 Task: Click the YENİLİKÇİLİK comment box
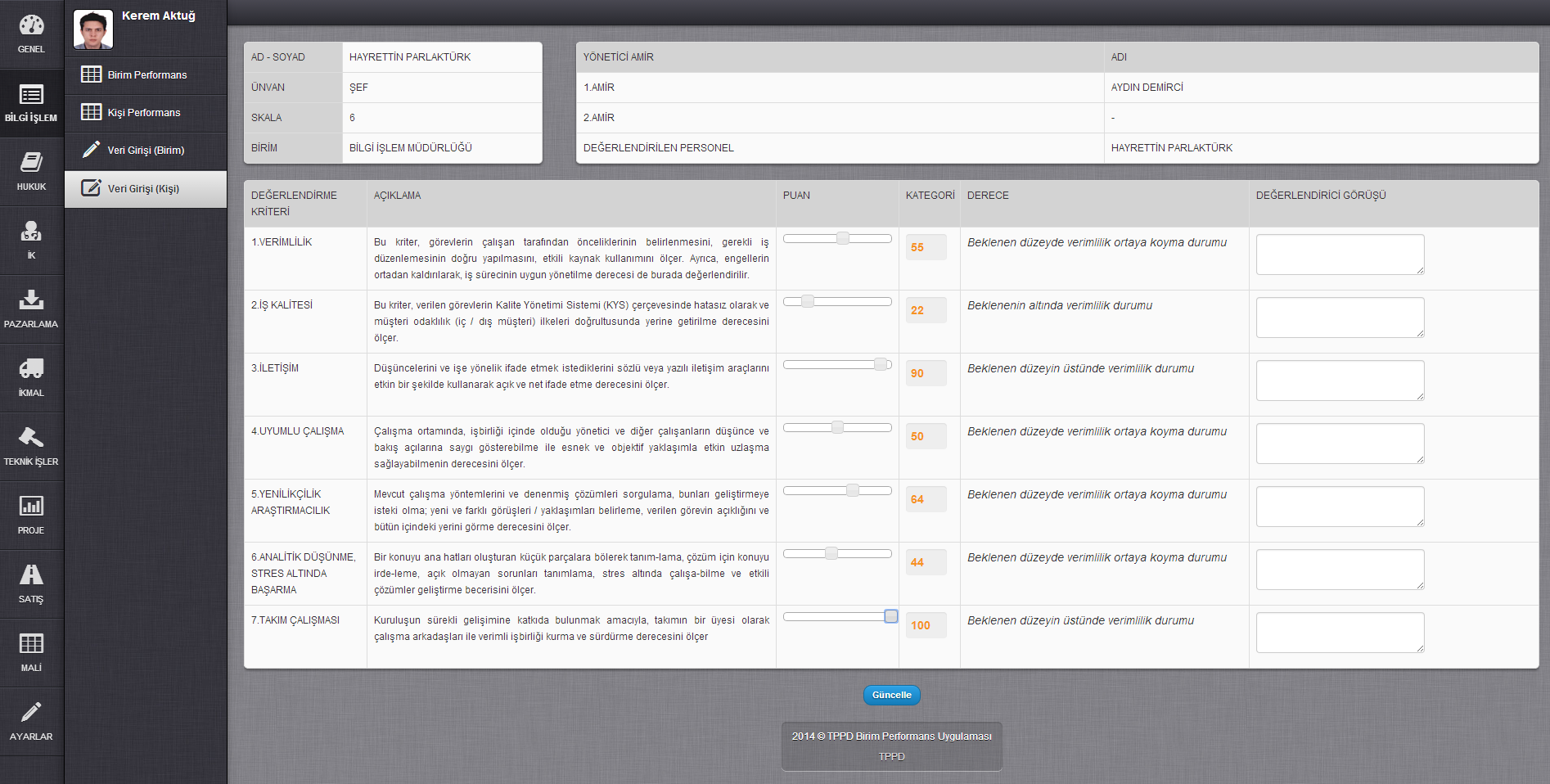point(1340,507)
